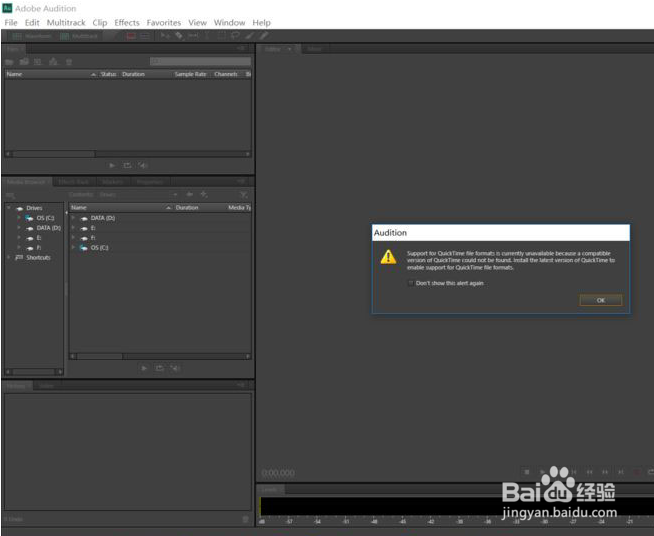Open the File menu
Screen dimensions: 654x536
[x=11, y=23]
